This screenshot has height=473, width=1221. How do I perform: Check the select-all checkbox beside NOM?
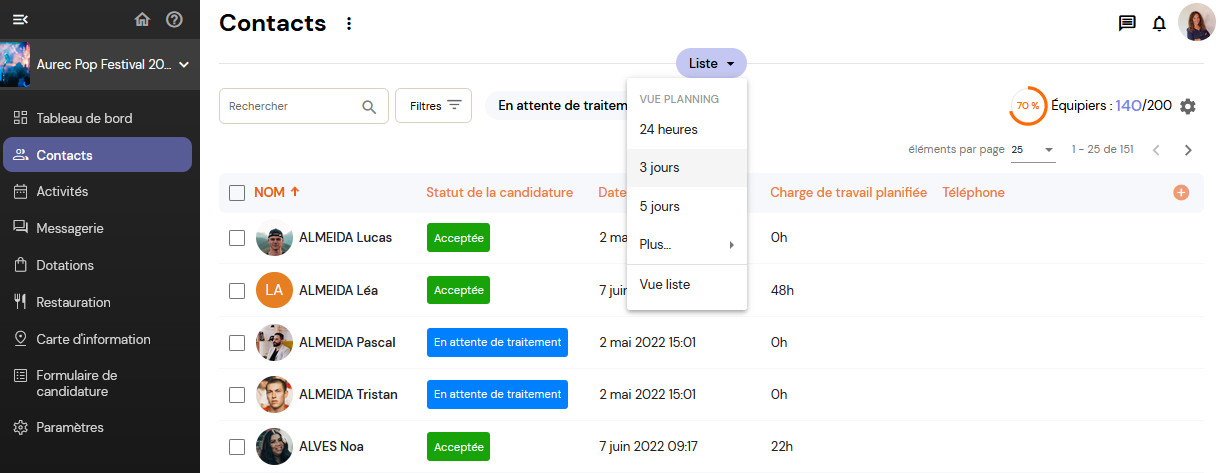pyautogui.click(x=237, y=193)
